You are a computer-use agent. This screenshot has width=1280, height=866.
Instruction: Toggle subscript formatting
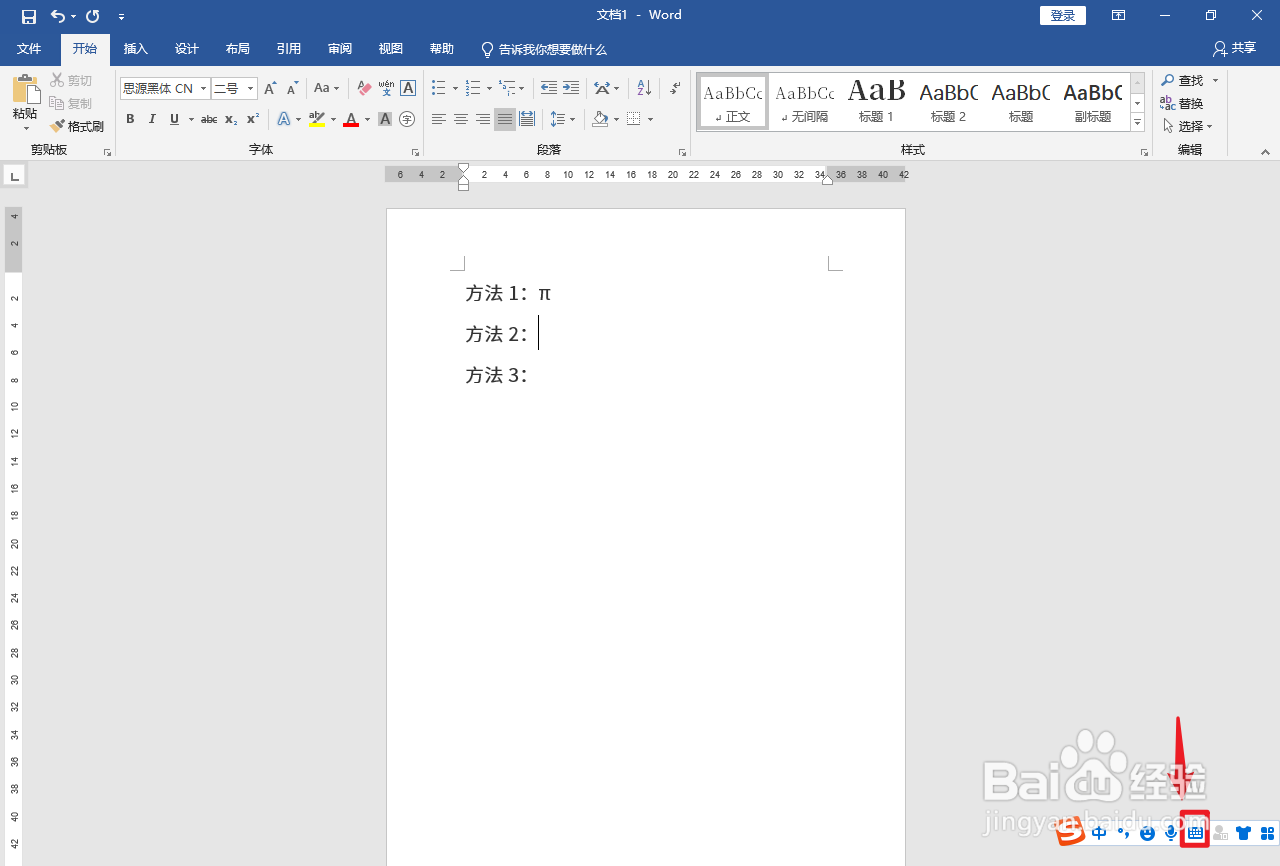click(x=231, y=119)
